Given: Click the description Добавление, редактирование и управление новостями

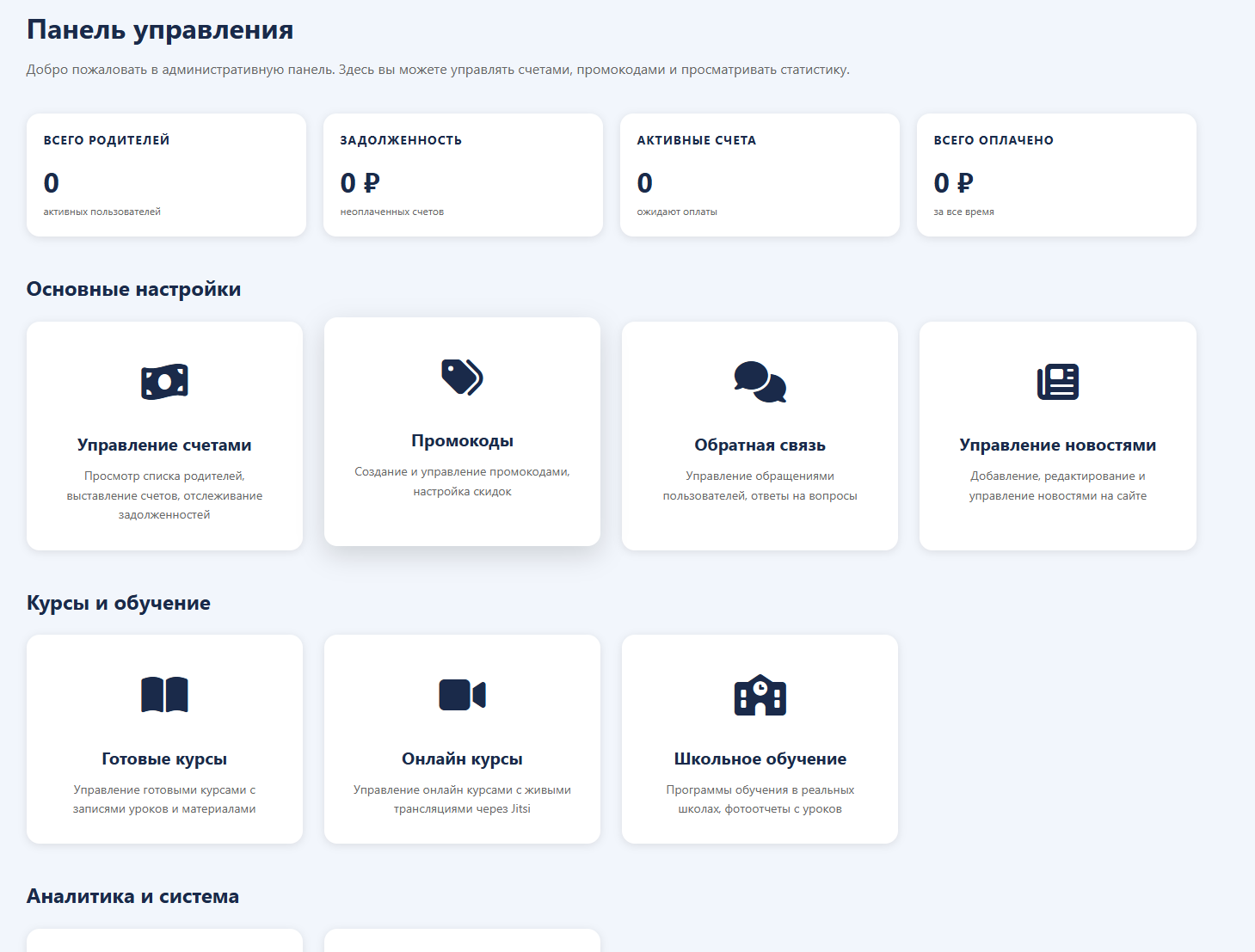Looking at the screenshot, I should [x=1057, y=486].
